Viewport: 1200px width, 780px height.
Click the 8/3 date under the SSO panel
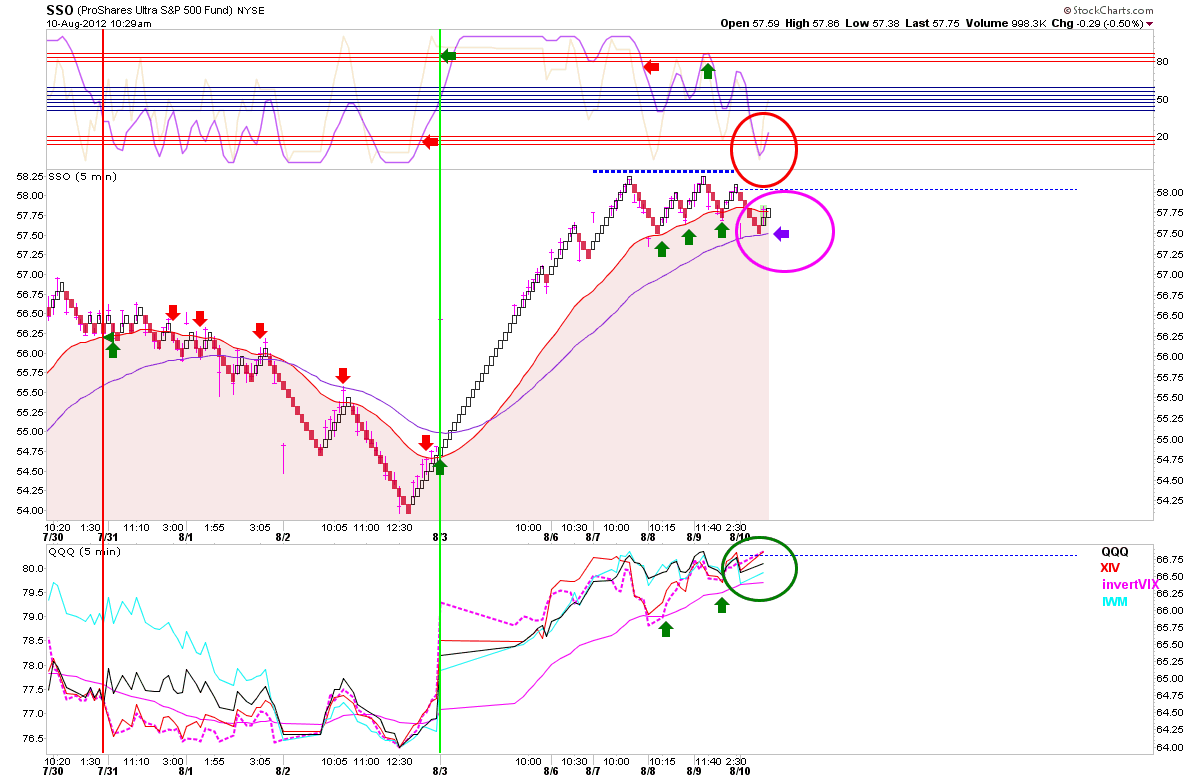(x=440, y=536)
